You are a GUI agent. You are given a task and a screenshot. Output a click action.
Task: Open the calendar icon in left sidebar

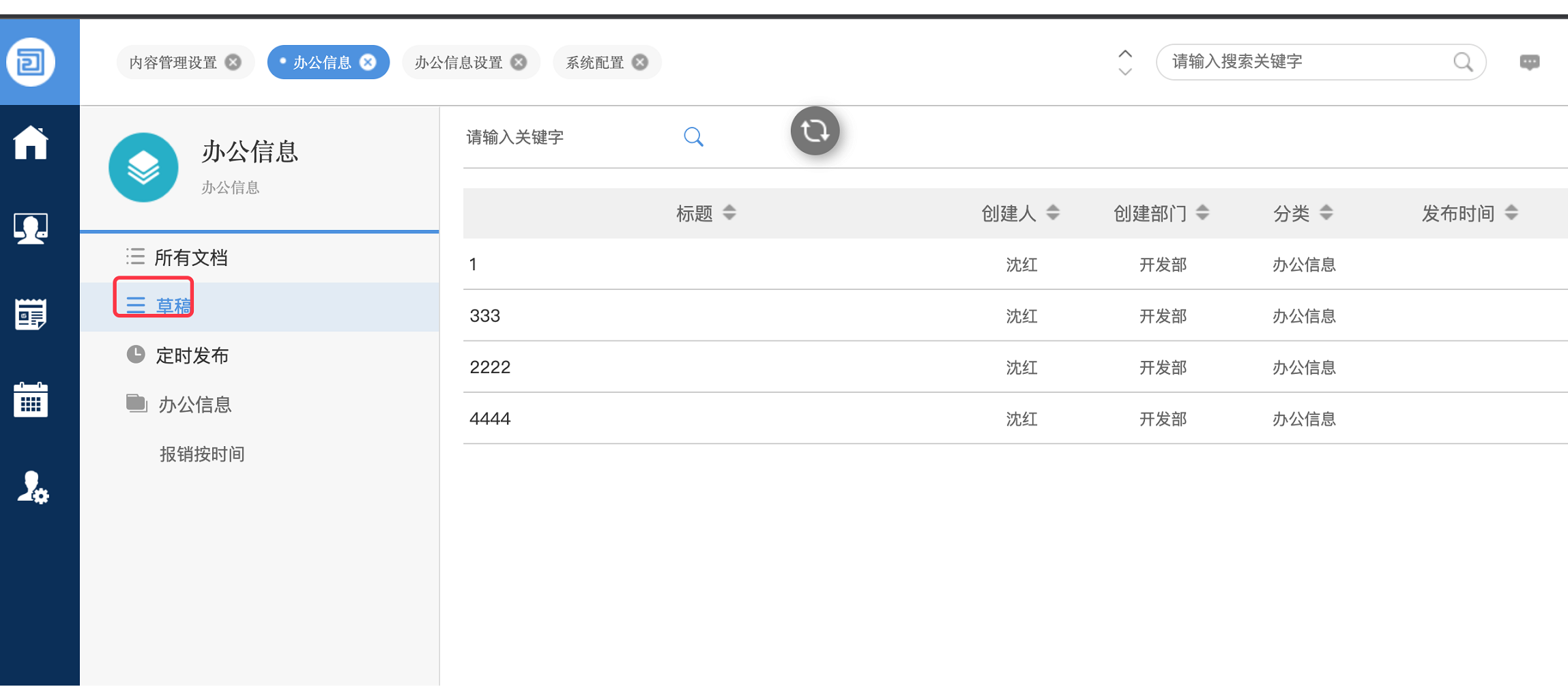(x=31, y=401)
